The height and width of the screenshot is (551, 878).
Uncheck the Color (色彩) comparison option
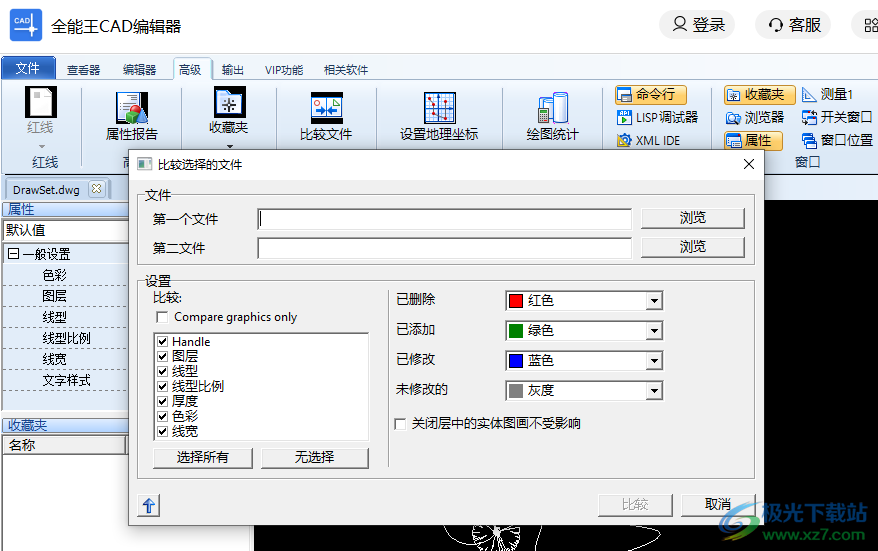pyautogui.click(x=162, y=416)
